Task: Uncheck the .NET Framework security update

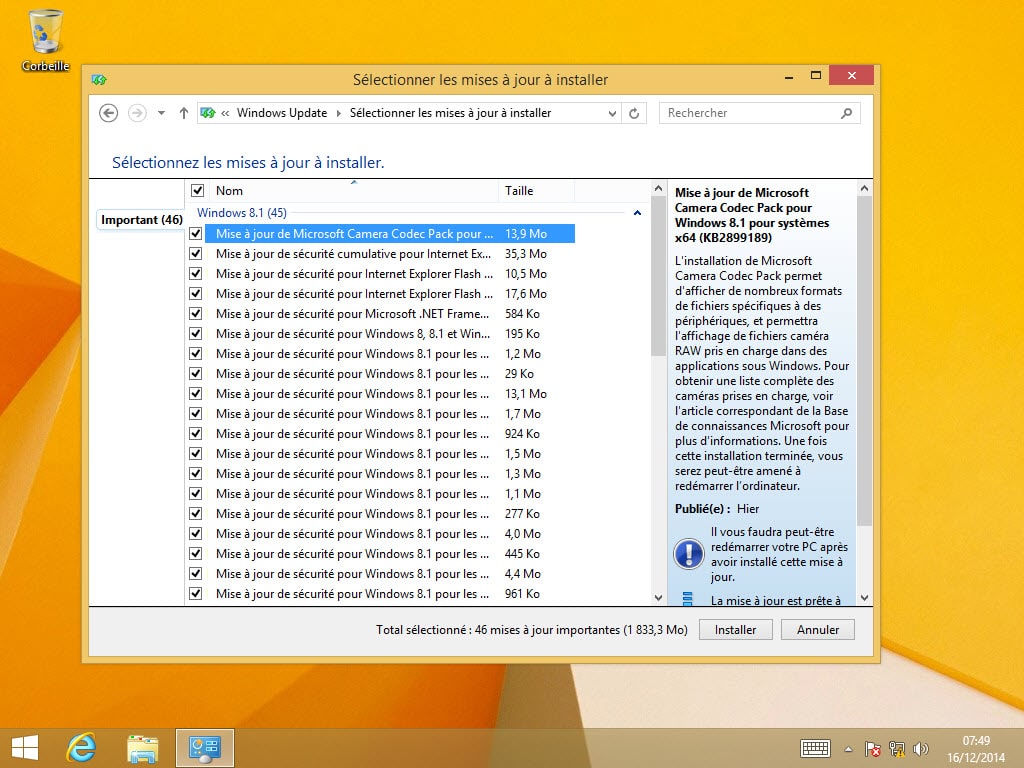Action: pos(195,313)
